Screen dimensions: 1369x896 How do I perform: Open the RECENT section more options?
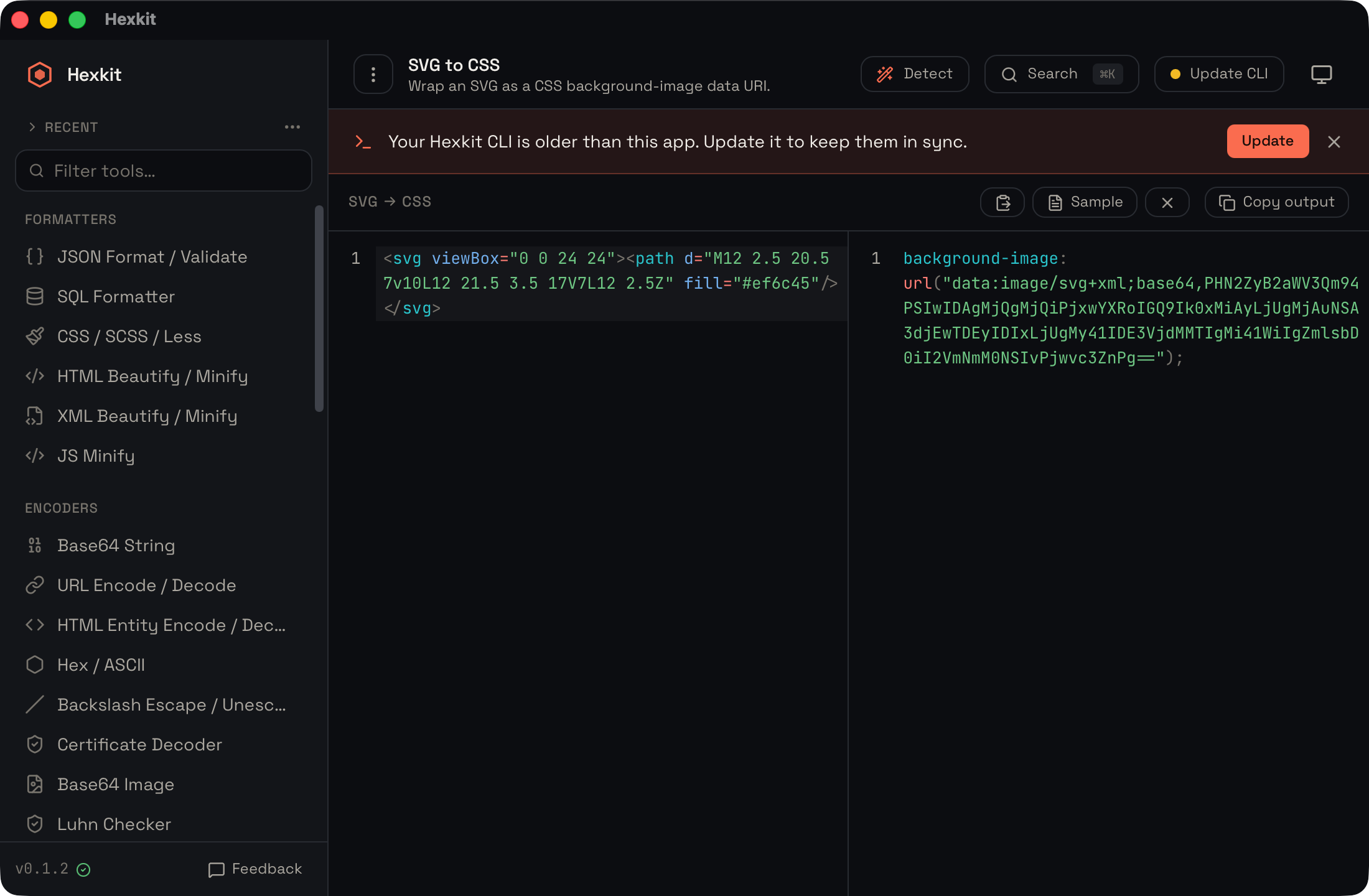[x=292, y=127]
